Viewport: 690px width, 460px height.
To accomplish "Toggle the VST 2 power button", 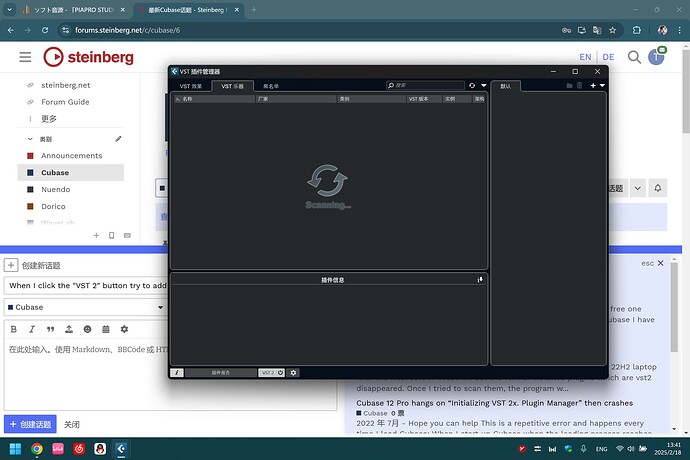I will click(x=271, y=373).
